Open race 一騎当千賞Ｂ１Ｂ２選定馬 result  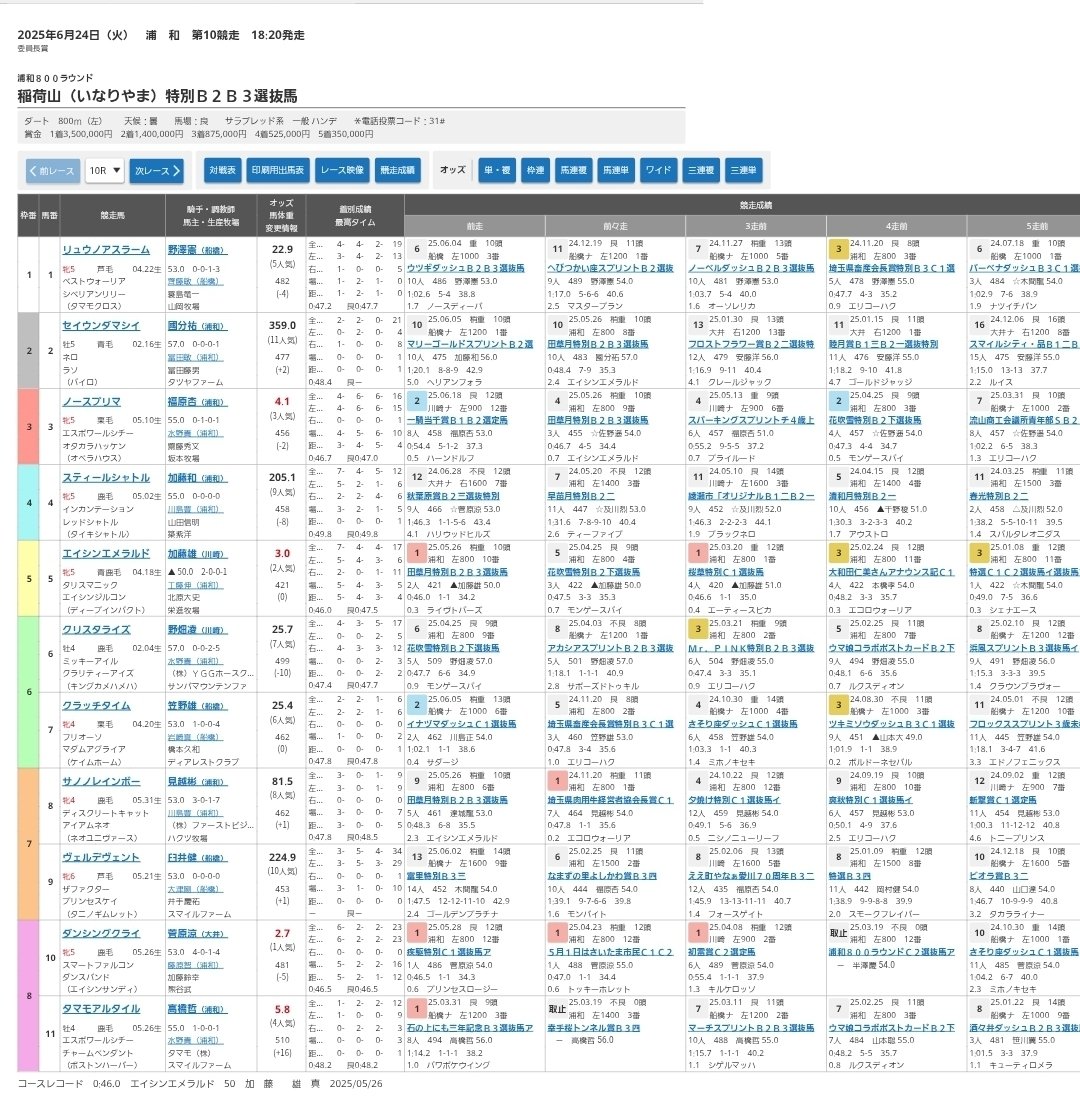pyautogui.click(x=457, y=420)
